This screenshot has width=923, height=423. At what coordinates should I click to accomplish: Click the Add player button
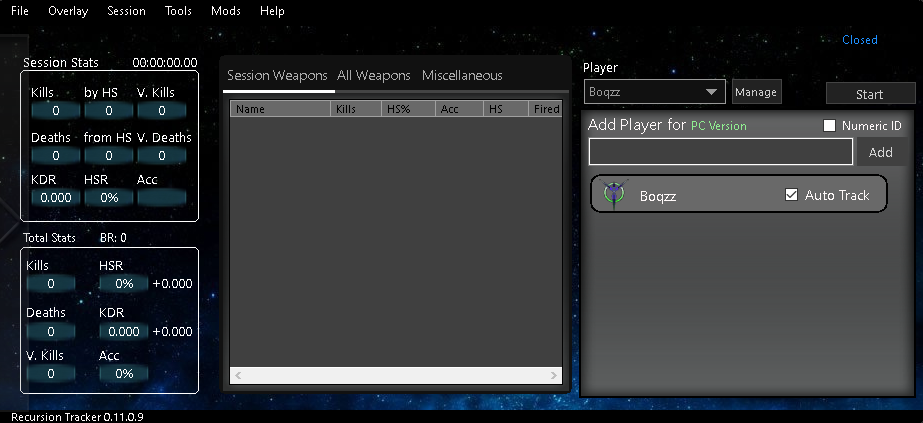[880, 152]
